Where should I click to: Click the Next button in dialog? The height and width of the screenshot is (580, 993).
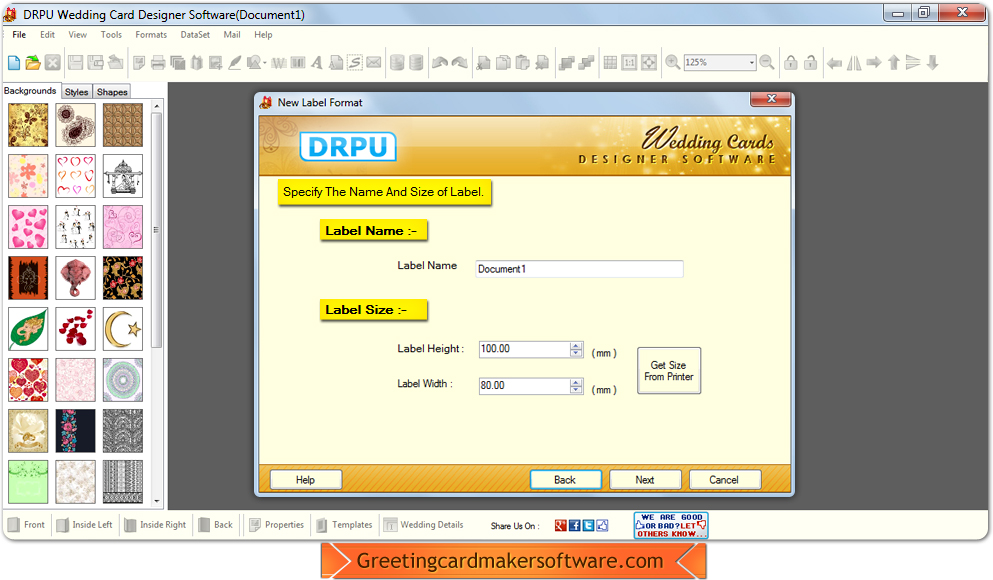tap(645, 480)
